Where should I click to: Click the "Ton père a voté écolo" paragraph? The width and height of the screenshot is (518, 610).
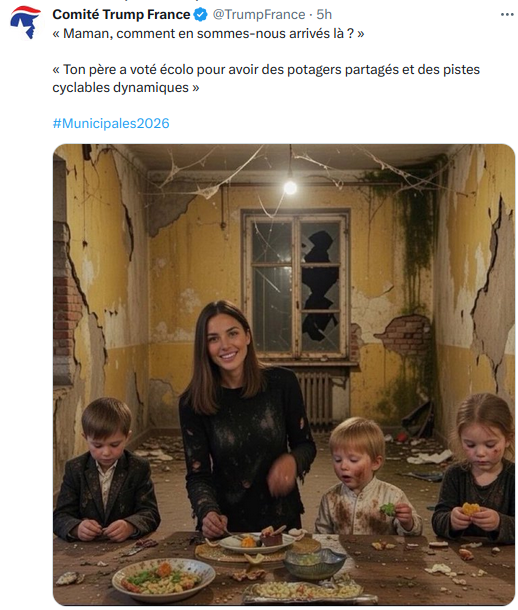266,78
